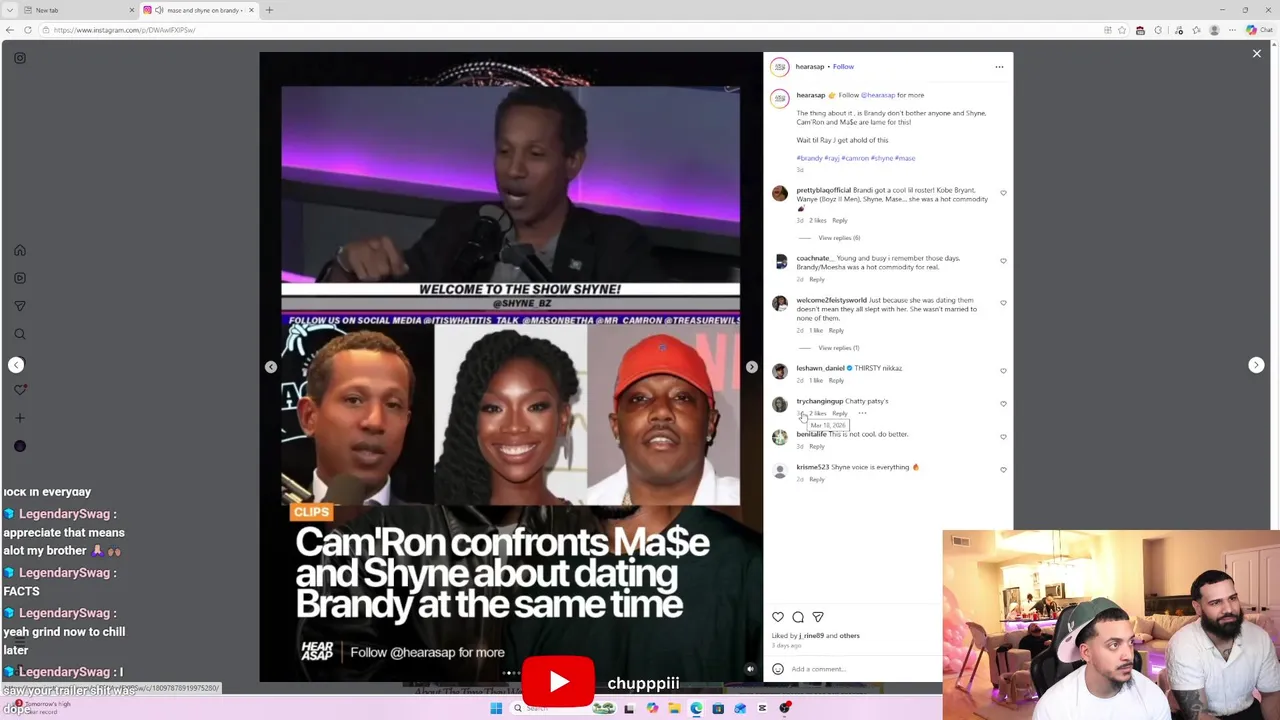This screenshot has height=720, width=1280.
Task: Like coachnate__'s comment
Action: 1003,261
